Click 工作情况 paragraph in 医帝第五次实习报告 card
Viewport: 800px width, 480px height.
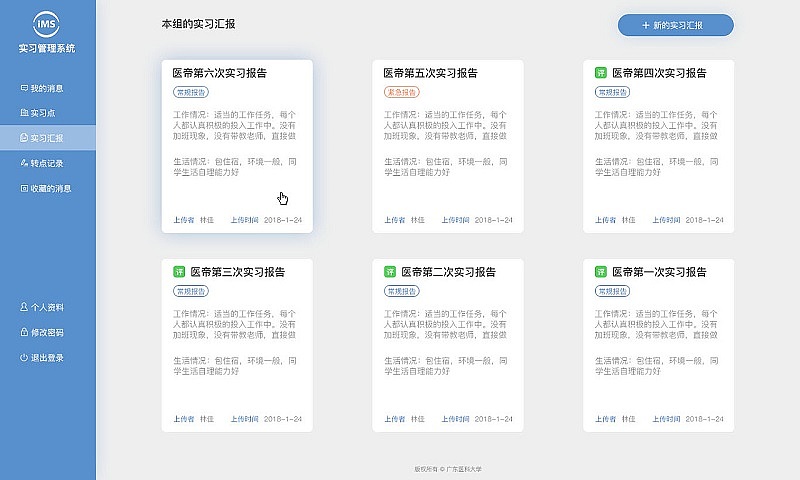(x=445, y=125)
